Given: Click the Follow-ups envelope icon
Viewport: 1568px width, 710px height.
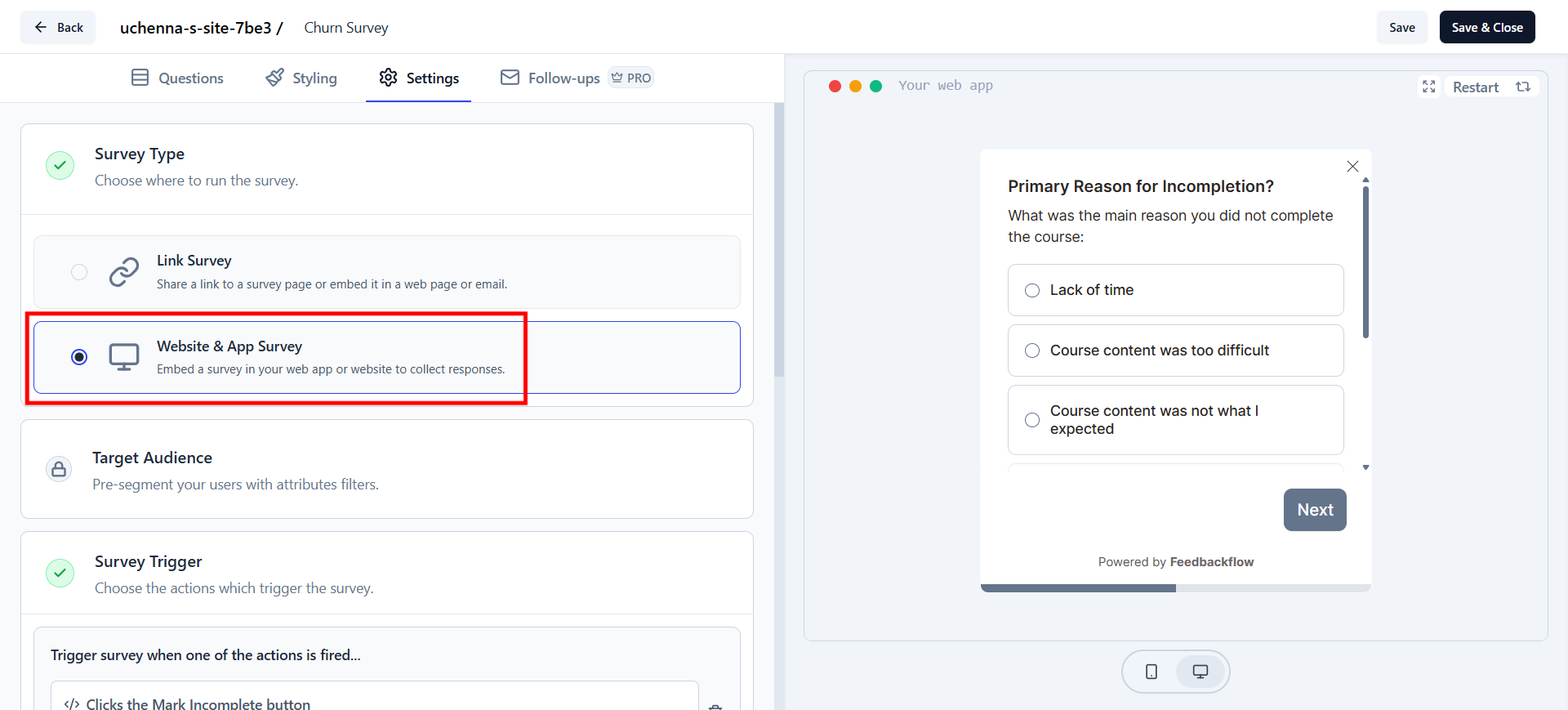Looking at the screenshot, I should tap(510, 78).
